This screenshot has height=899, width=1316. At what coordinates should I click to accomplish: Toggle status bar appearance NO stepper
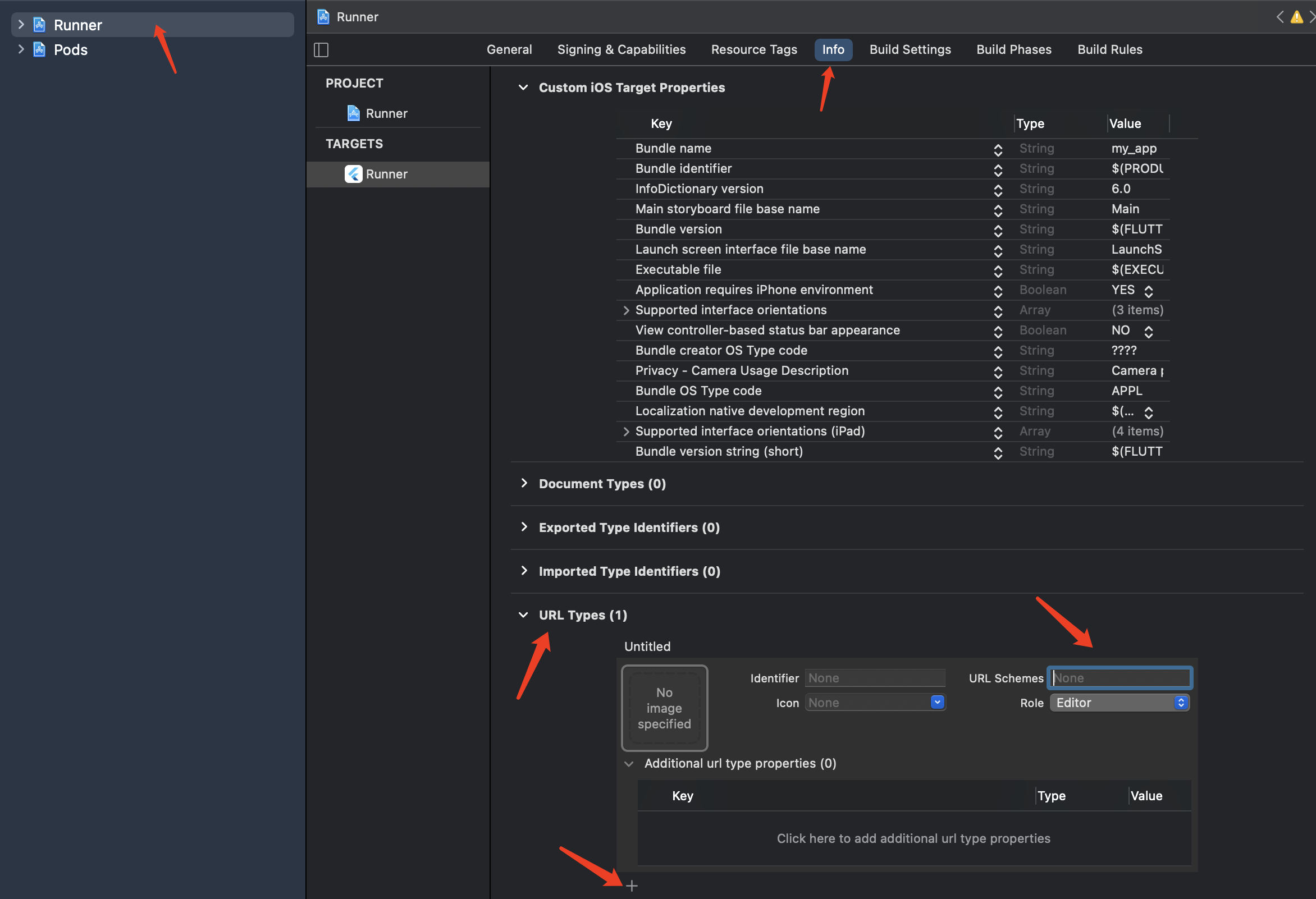point(1148,331)
